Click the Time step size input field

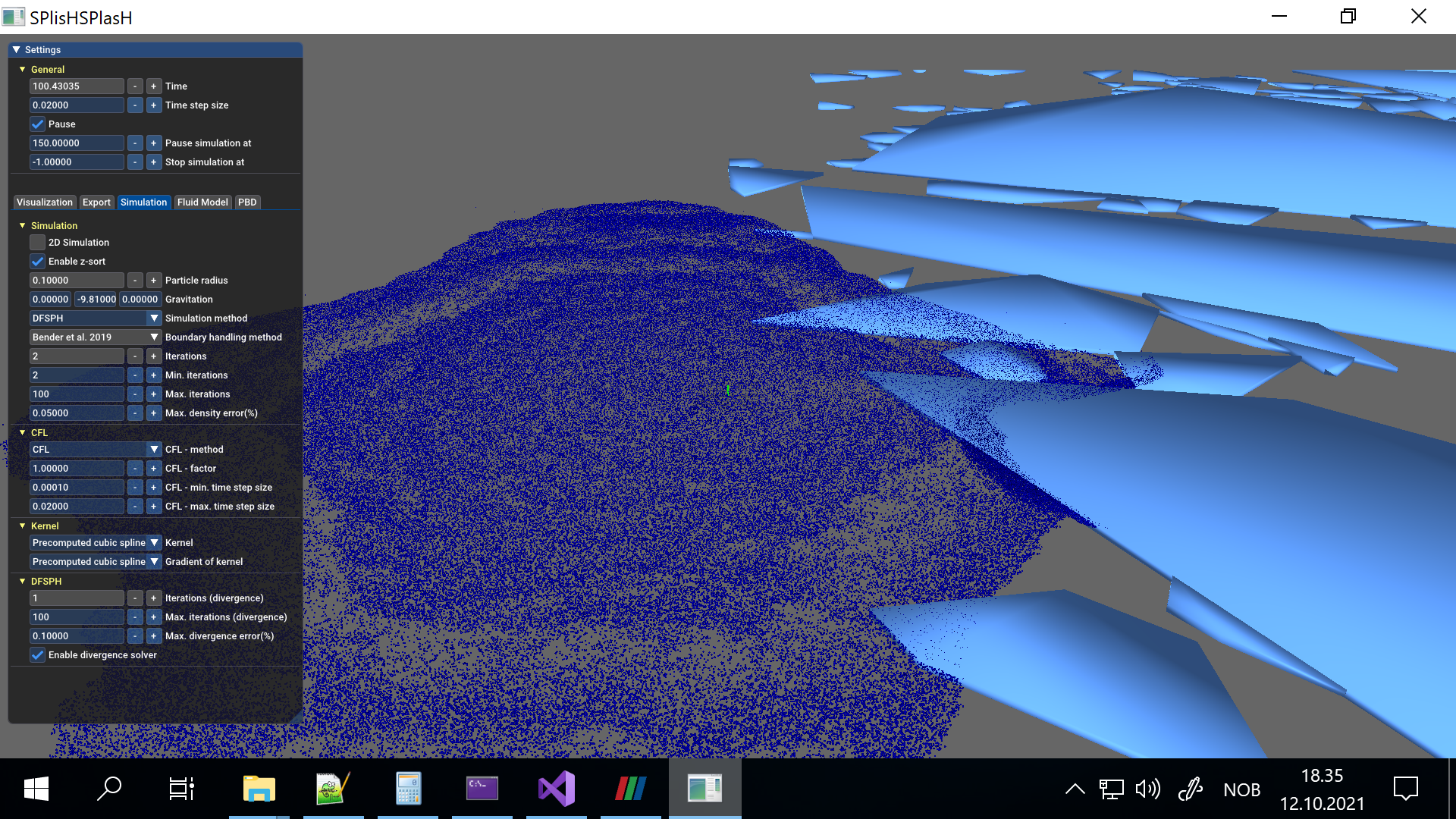tap(76, 105)
